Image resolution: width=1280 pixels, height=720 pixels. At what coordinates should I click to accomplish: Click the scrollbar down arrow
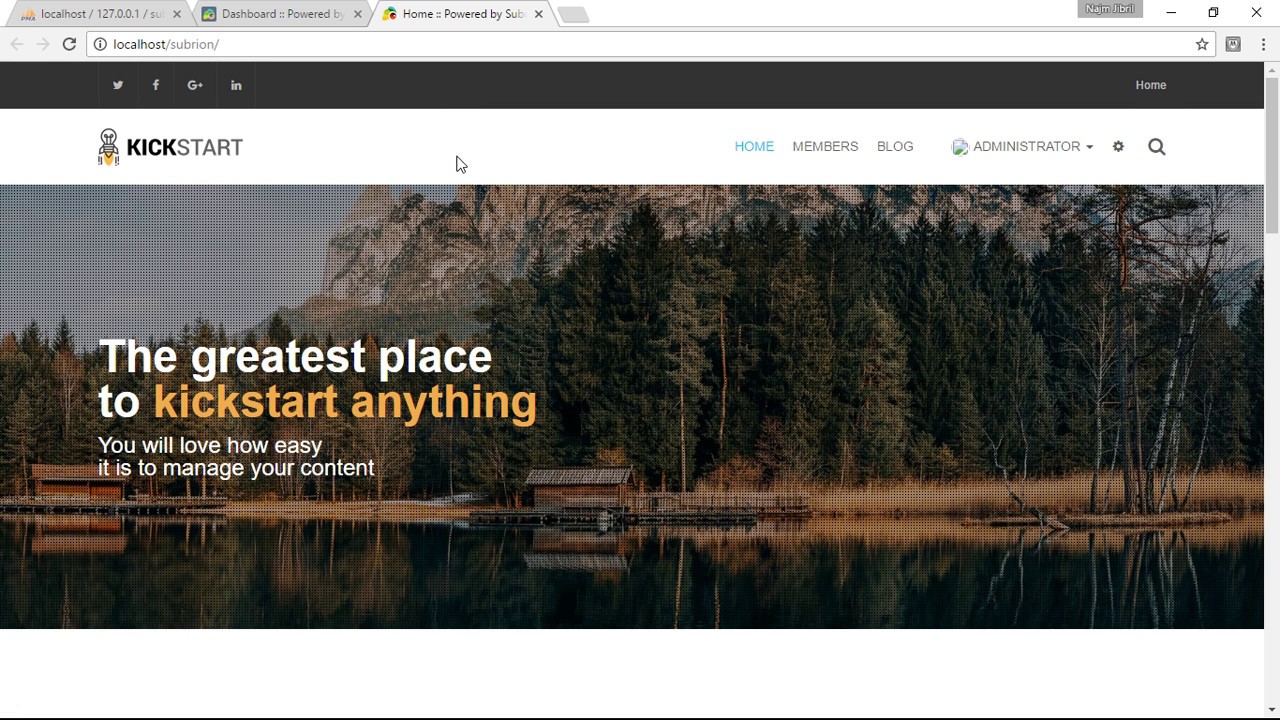point(1272,711)
